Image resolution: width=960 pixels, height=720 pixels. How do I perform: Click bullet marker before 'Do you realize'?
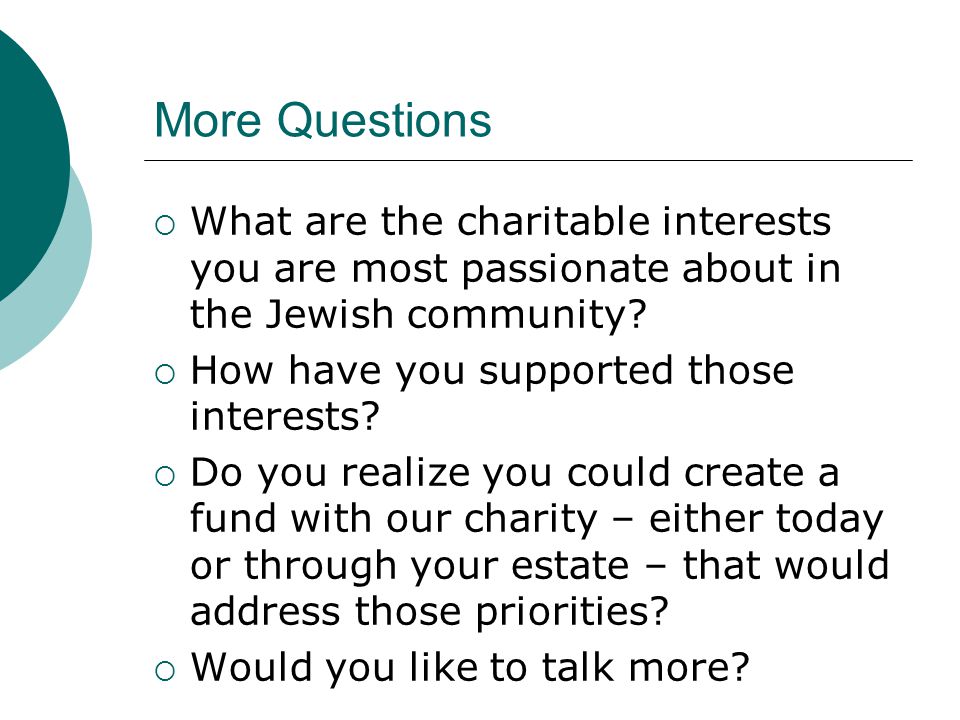[x=165, y=476]
